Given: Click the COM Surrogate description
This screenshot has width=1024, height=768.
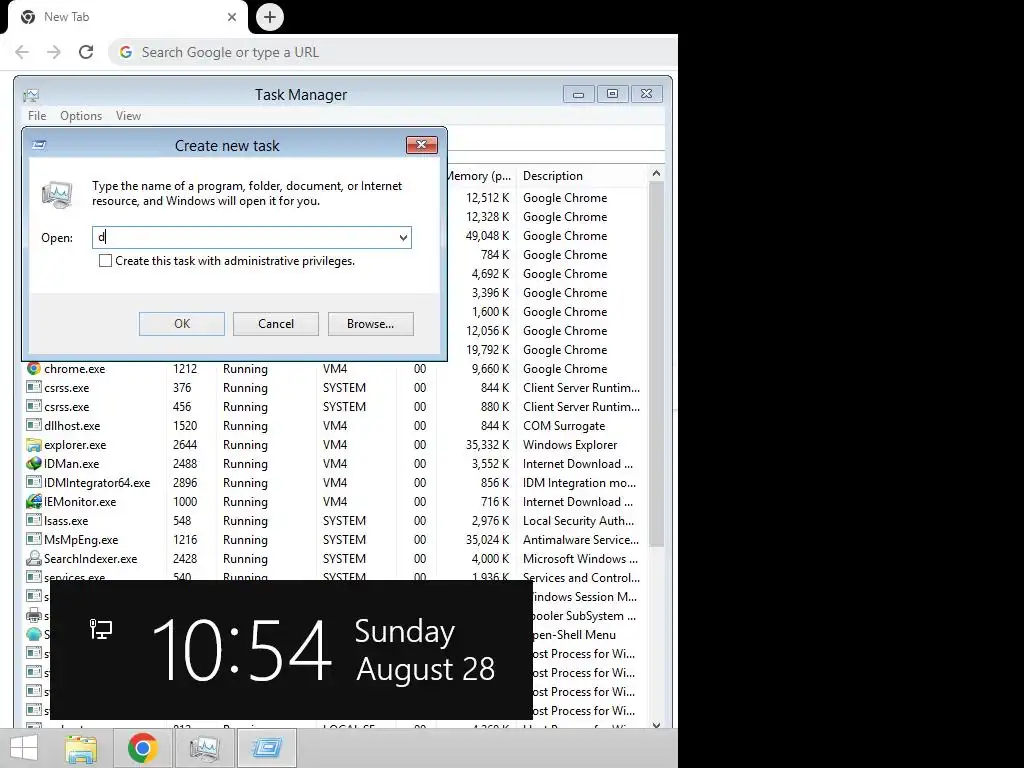Looking at the screenshot, I should coord(564,426).
